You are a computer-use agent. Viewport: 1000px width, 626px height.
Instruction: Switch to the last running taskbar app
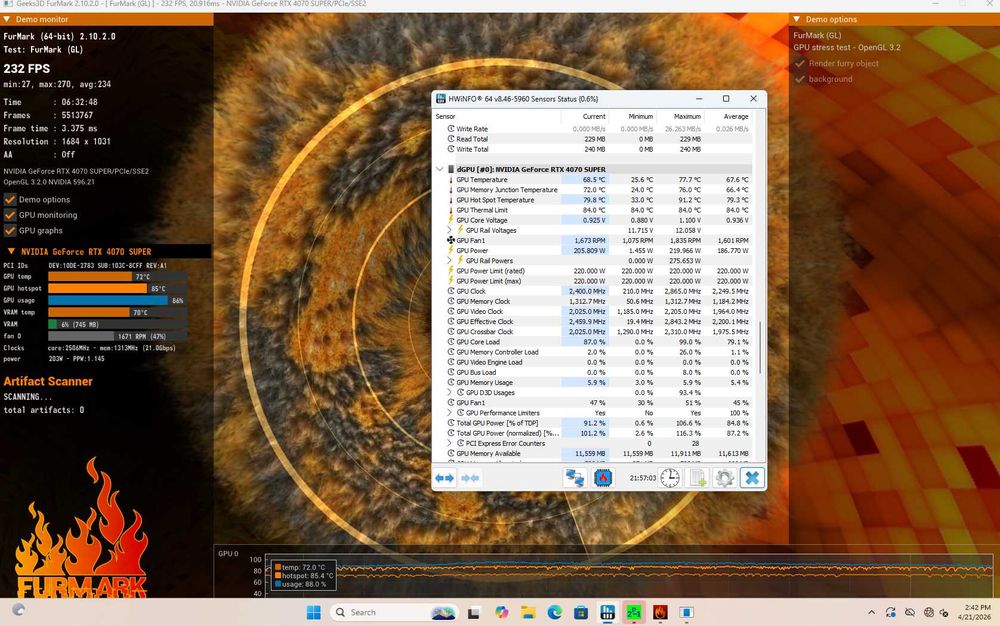[686, 613]
